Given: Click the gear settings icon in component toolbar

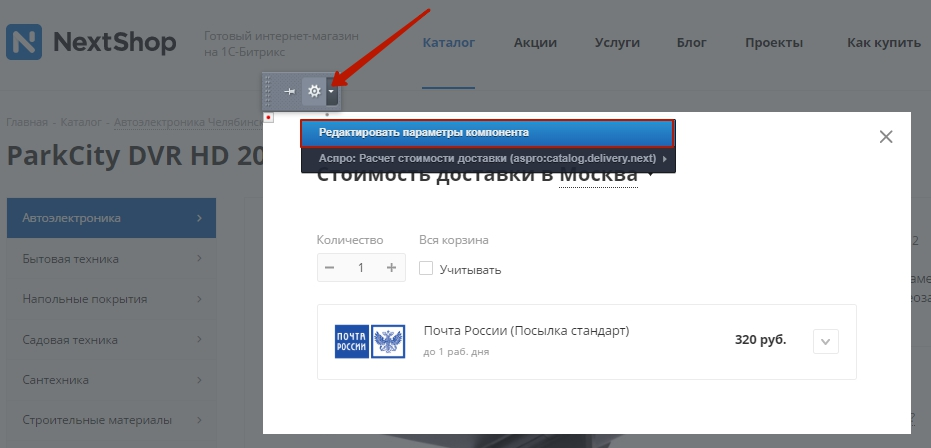Looking at the screenshot, I should (314, 91).
